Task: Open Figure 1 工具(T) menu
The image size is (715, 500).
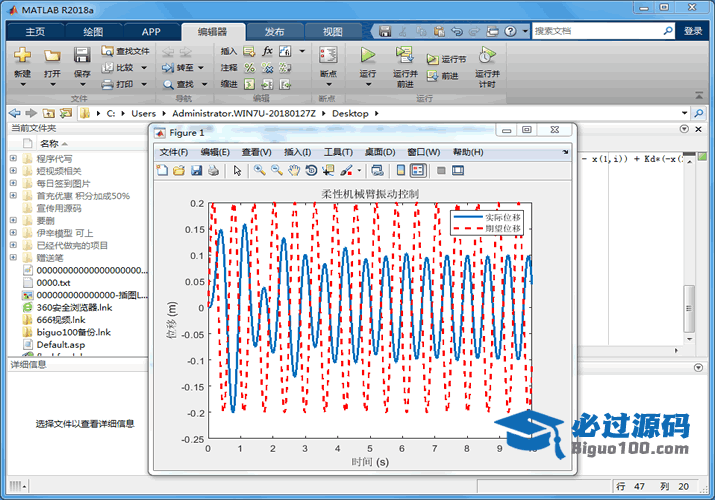Action: point(338,152)
